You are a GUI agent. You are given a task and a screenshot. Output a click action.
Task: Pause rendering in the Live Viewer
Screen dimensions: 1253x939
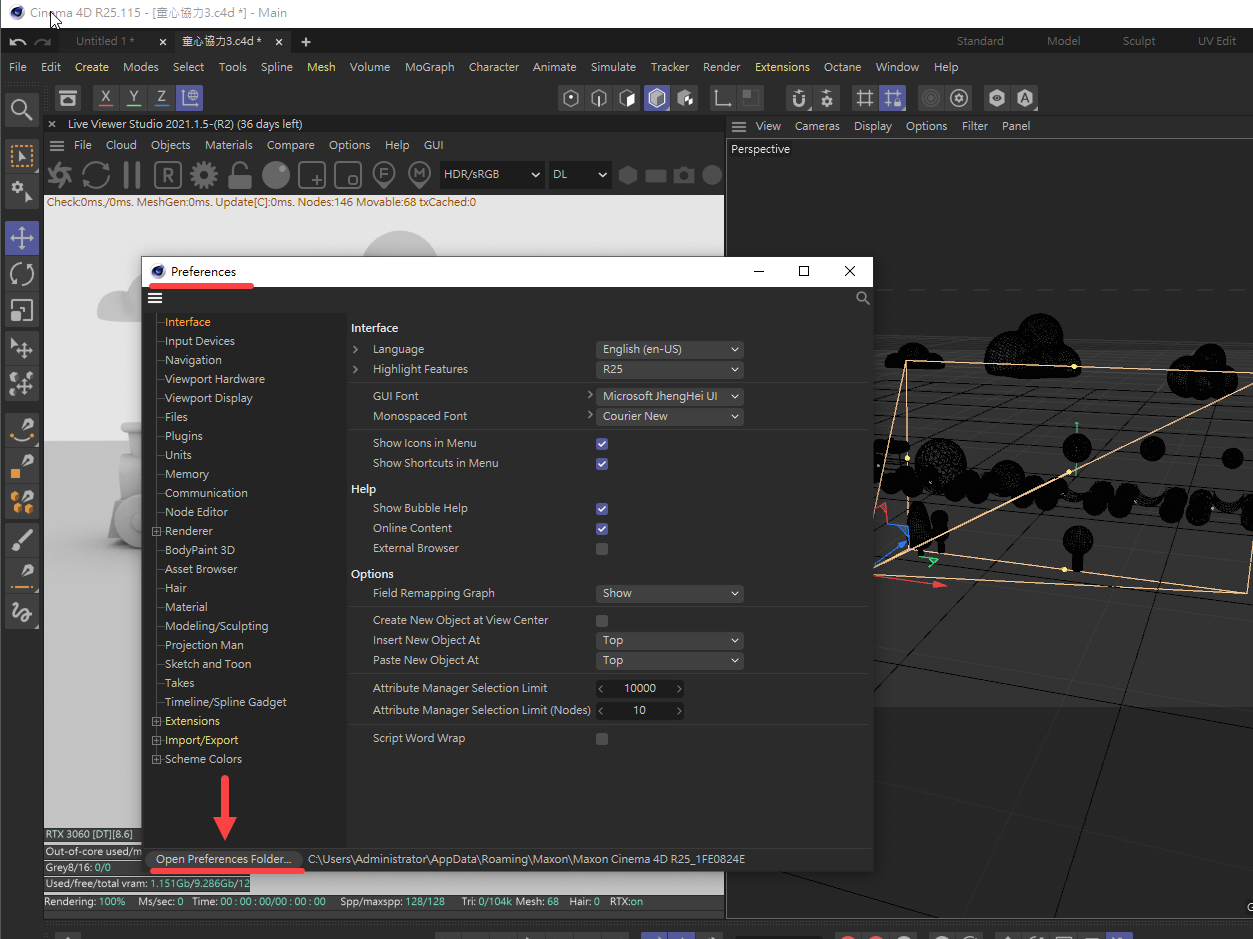132,175
